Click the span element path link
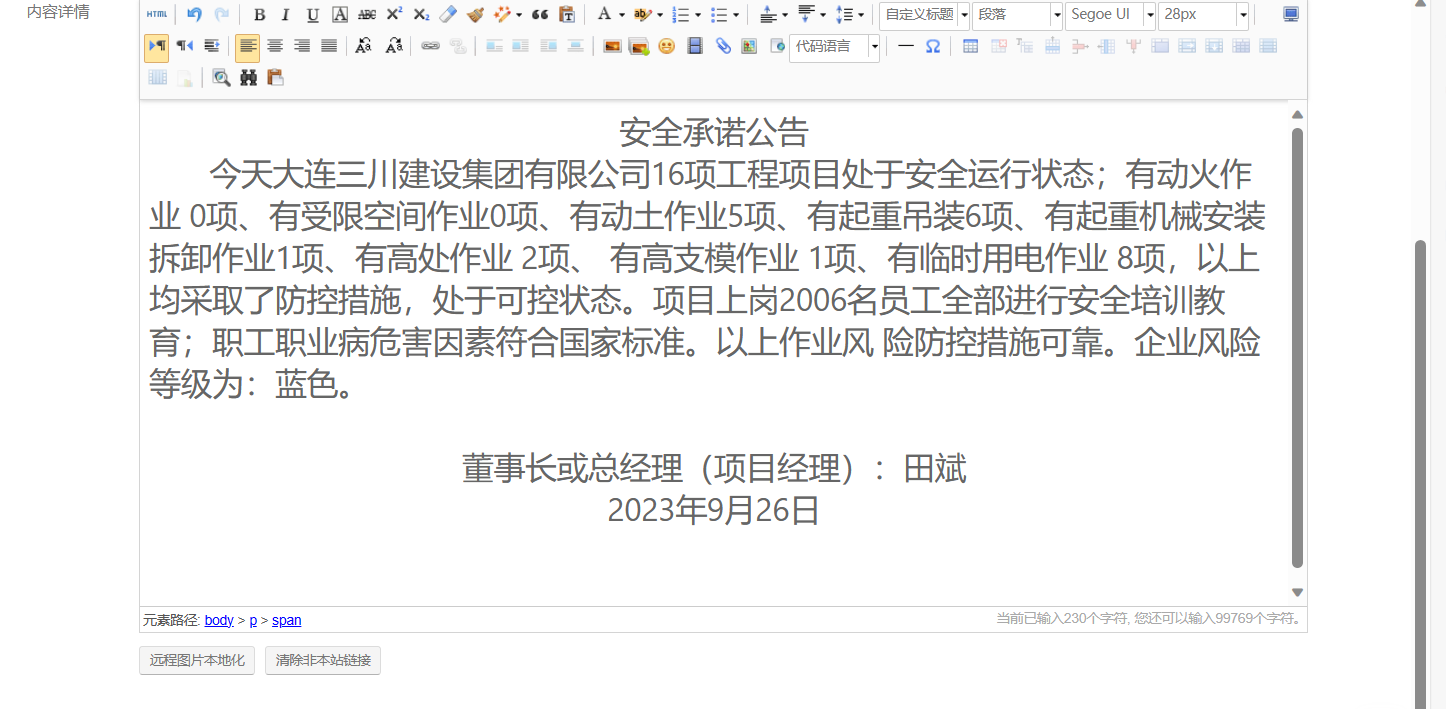This screenshot has width=1446, height=709. tap(286, 620)
